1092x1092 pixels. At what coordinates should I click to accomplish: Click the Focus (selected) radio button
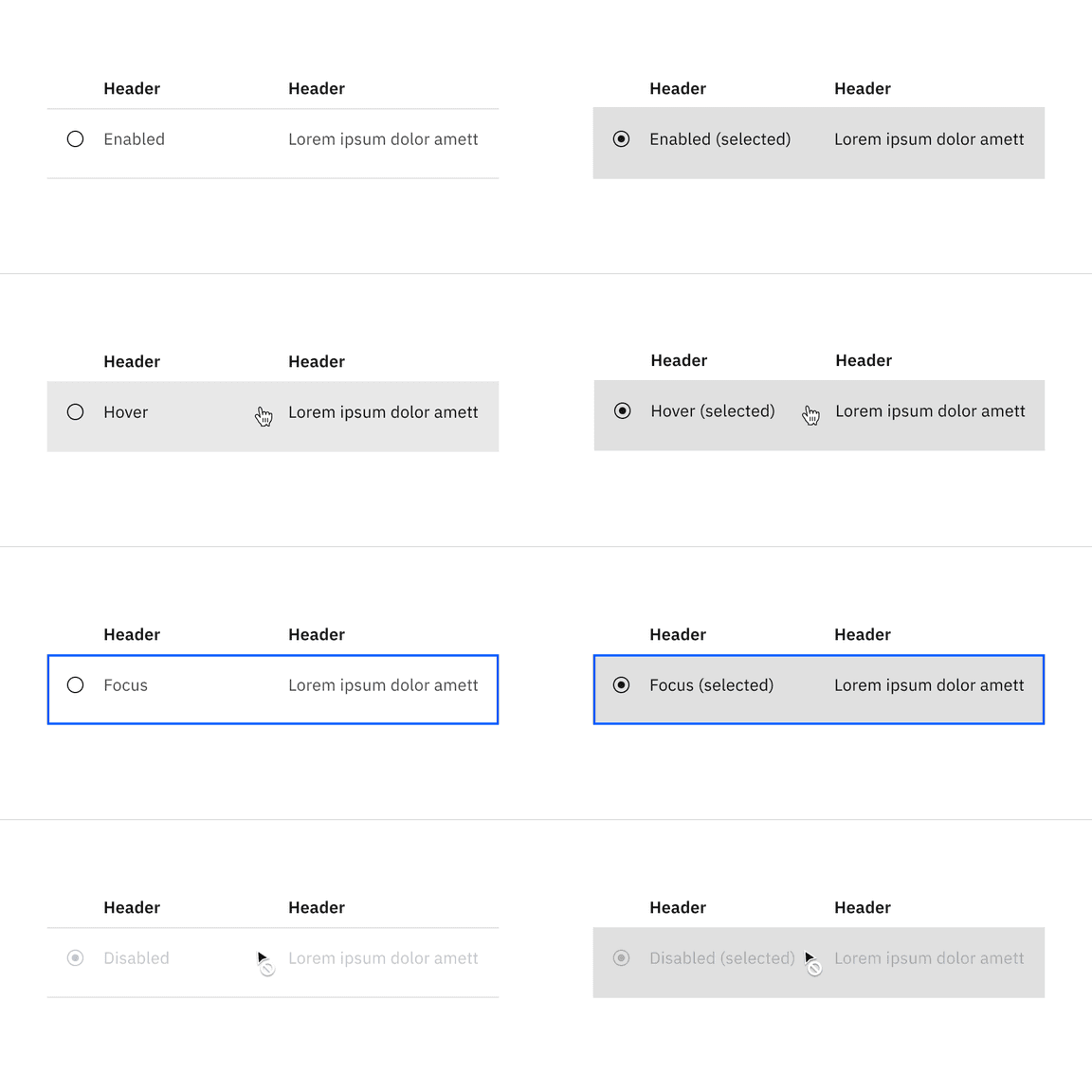623,685
